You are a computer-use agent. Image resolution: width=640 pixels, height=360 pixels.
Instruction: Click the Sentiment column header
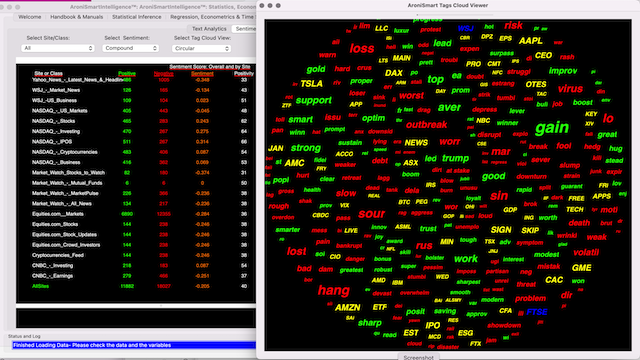pyautogui.click(x=202, y=73)
